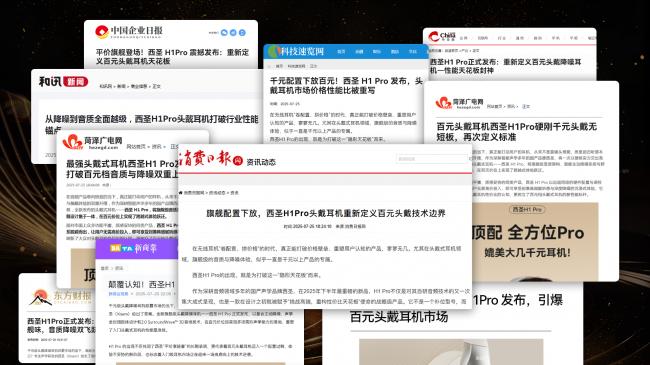This screenshot has height=365, width=650.
Task: Click the 和讯新闻 logo
Action: pyautogui.click(x=63, y=82)
